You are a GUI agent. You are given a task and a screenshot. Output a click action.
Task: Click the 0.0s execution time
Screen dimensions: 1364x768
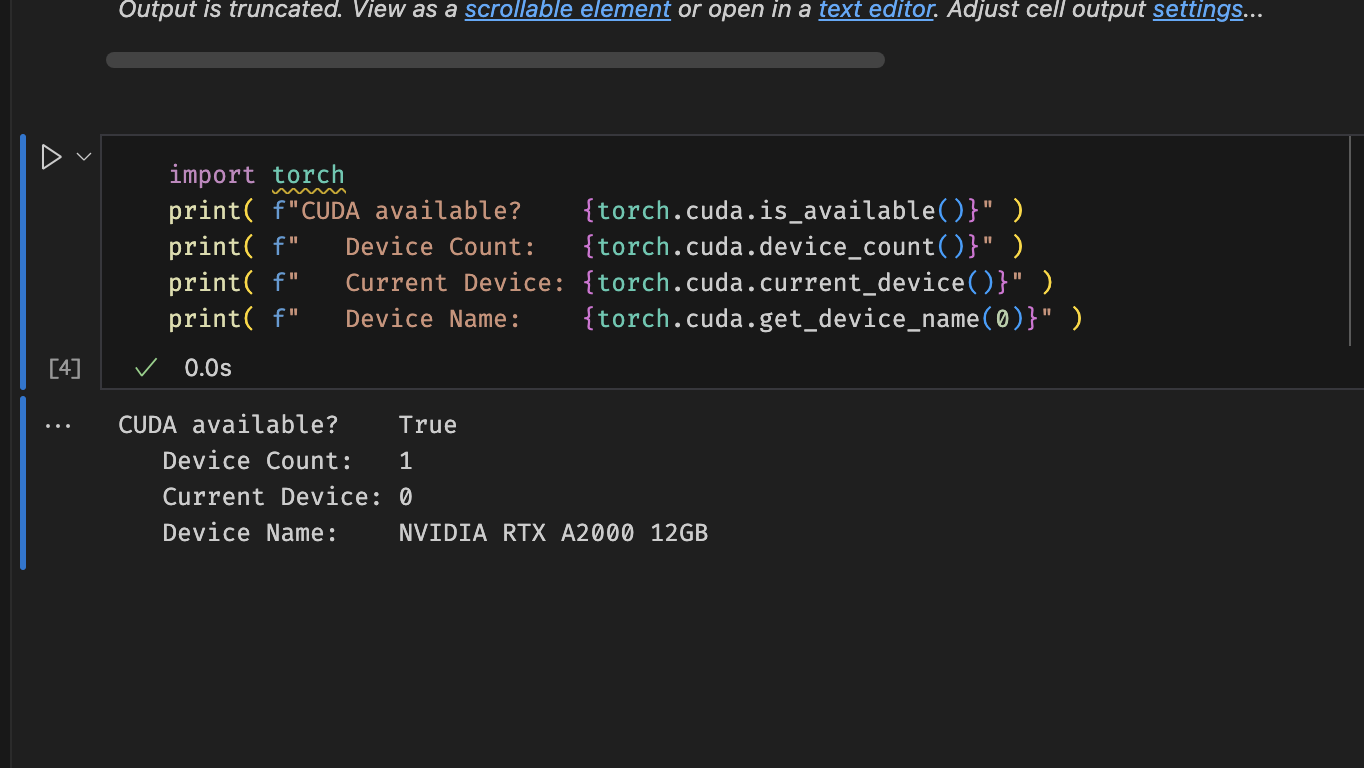coord(208,368)
